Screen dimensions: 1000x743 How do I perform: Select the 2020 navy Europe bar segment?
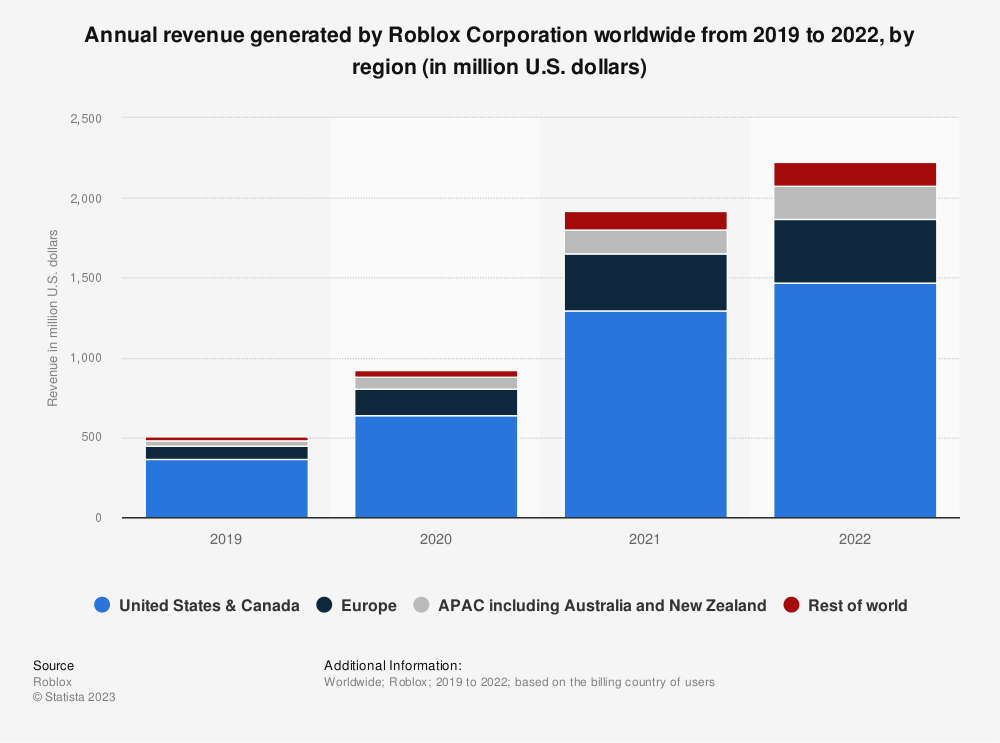(436, 402)
